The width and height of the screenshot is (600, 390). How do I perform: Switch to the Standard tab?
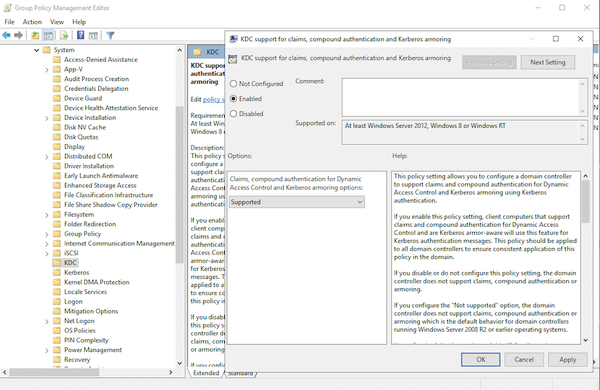[x=240, y=374]
